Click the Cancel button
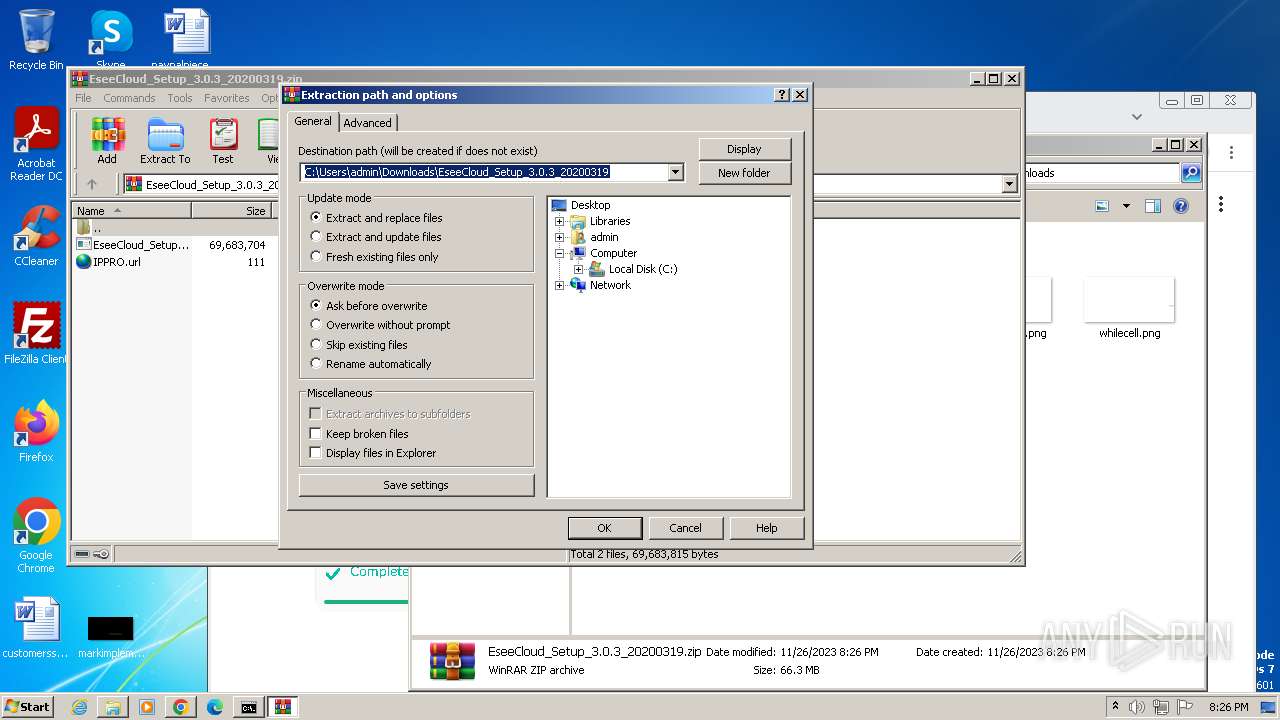Image resolution: width=1280 pixels, height=720 pixels. tap(685, 528)
